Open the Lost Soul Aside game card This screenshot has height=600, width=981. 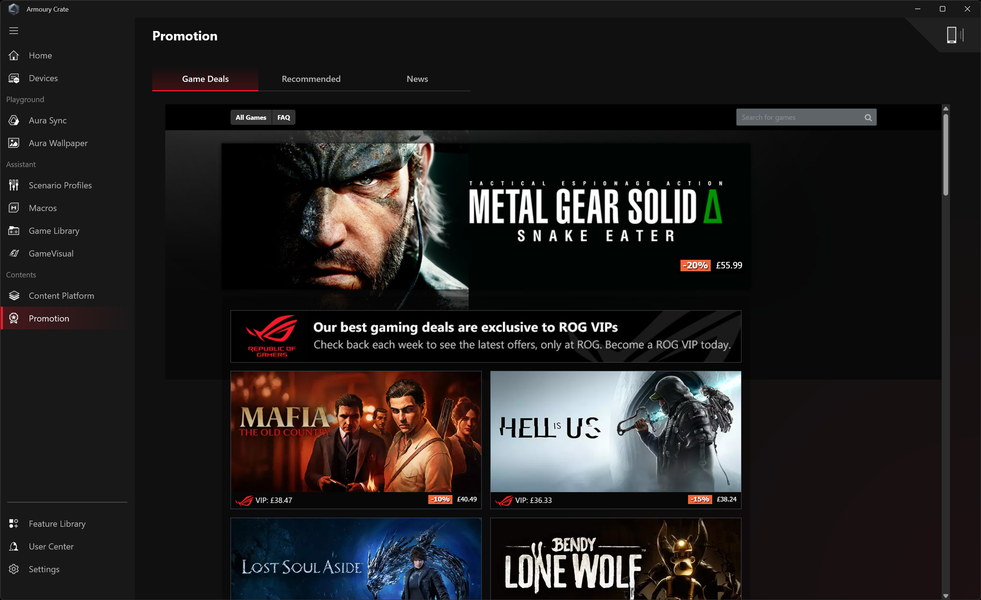pos(356,559)
